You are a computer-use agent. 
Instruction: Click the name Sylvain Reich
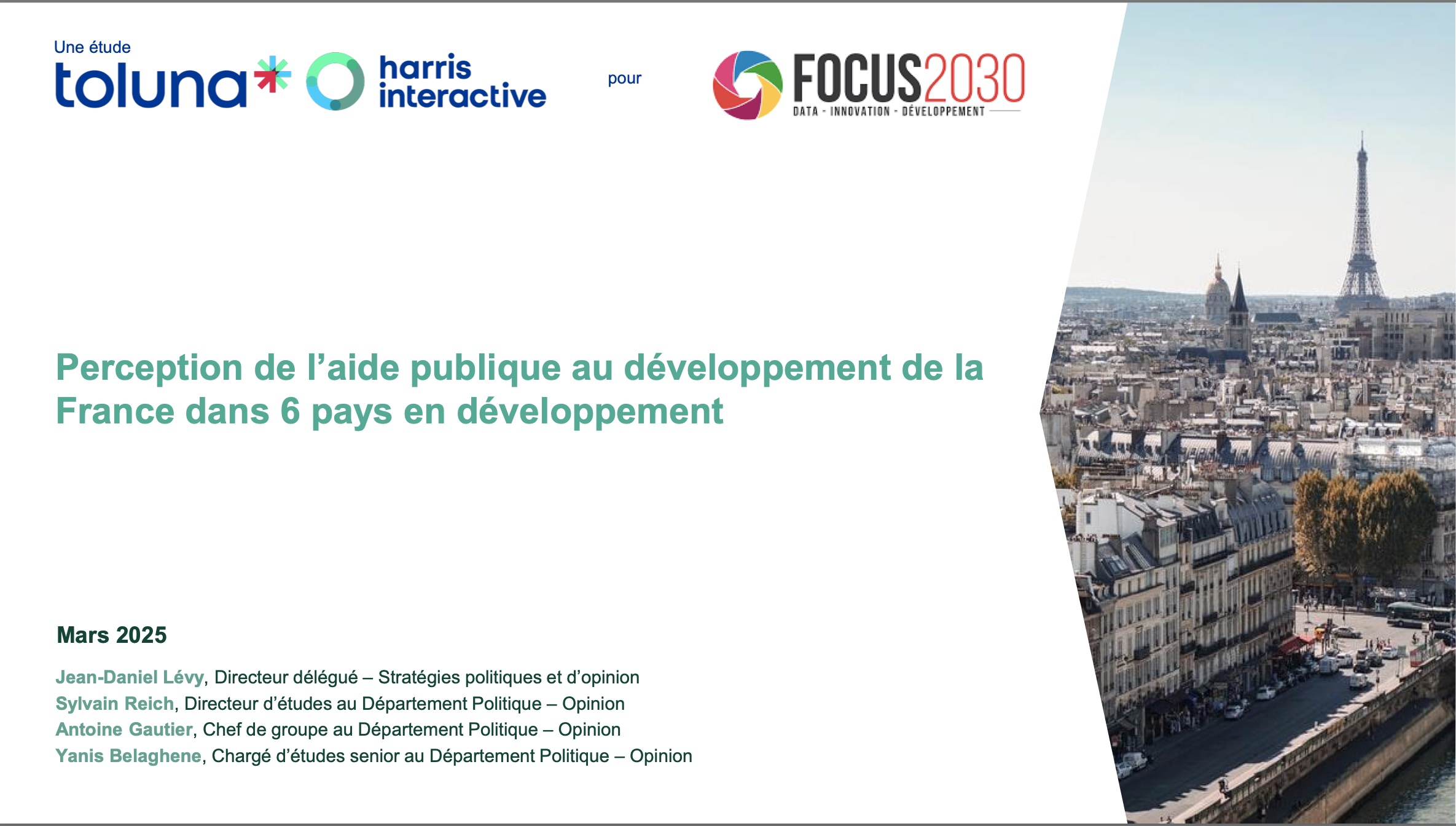(x=115, y=704)
